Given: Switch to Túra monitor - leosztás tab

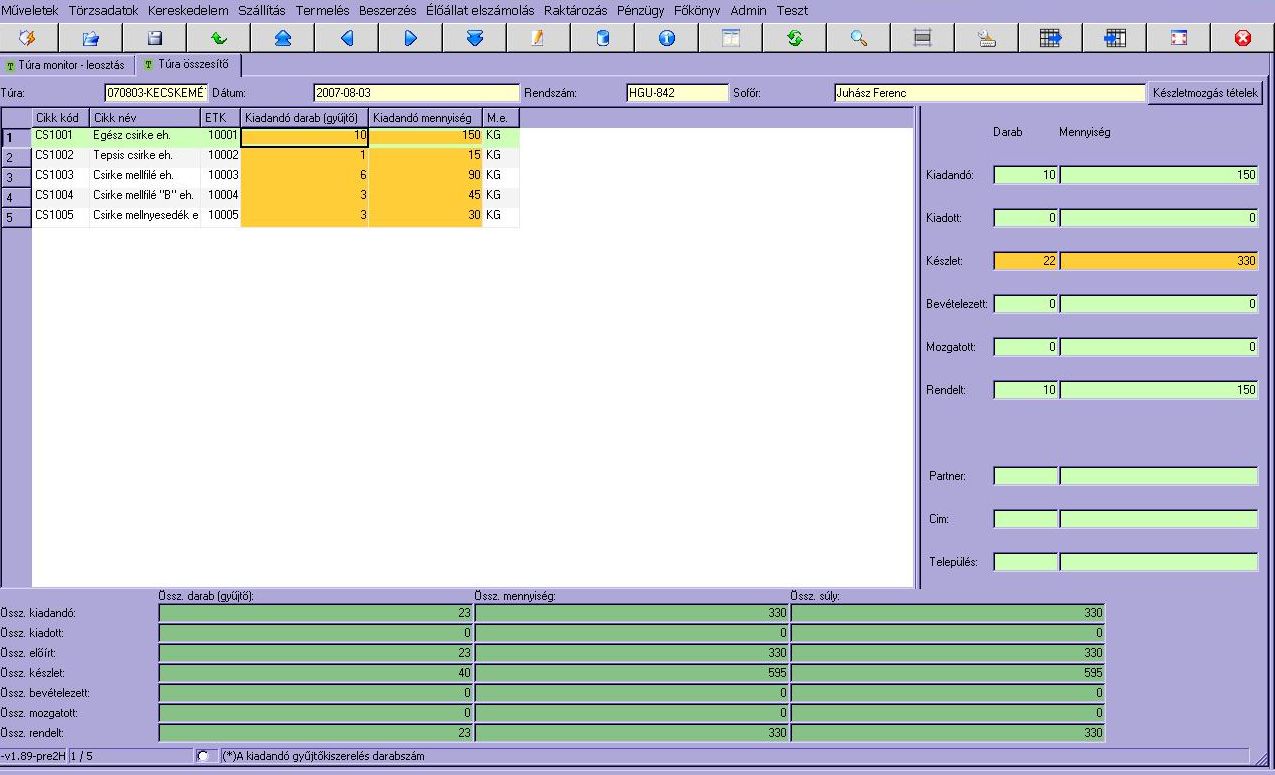Looking at the screenshot, I should click(x=66, y=65).
